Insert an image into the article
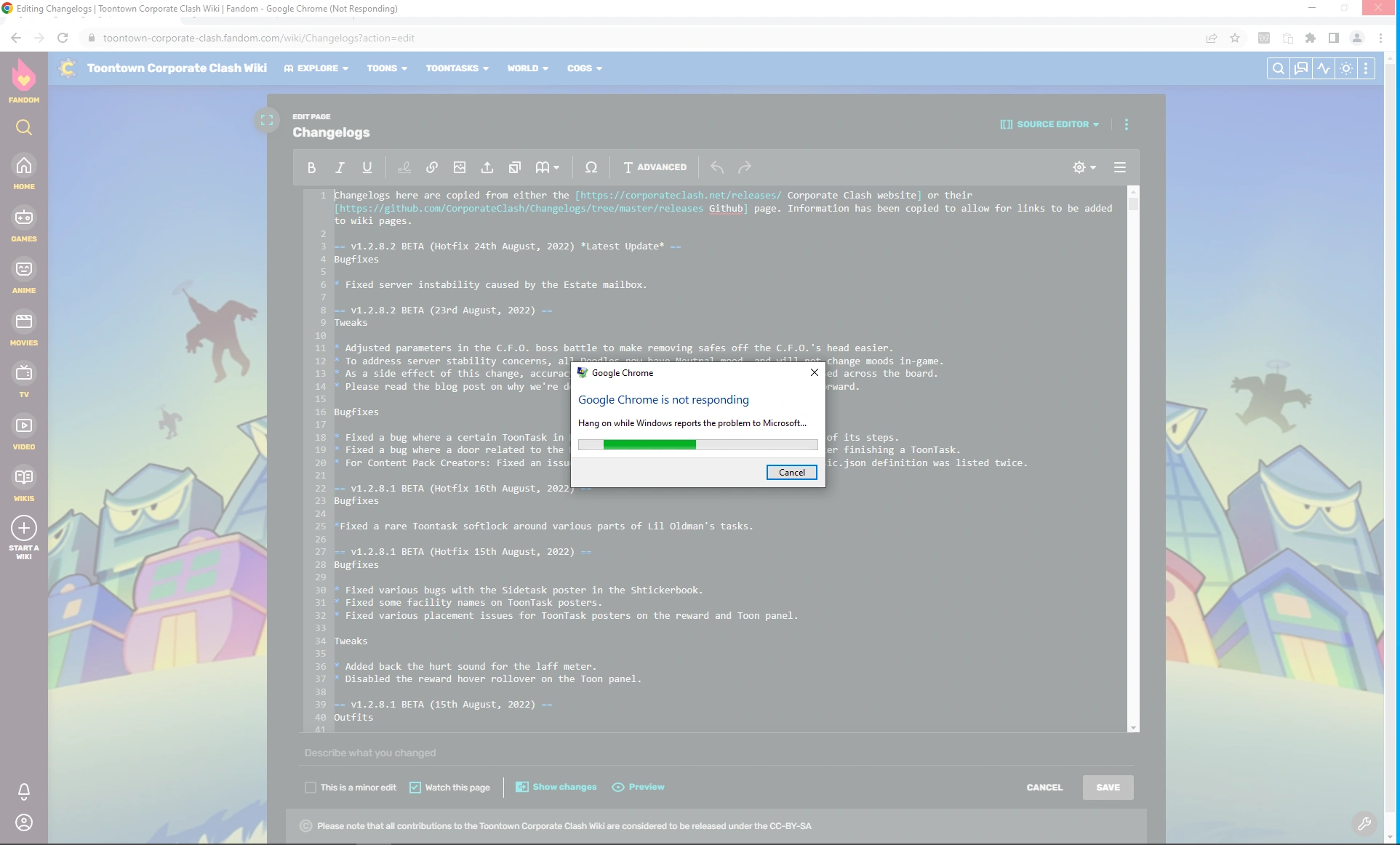This screenshot has width=1400, height=845. click(460, 167)
